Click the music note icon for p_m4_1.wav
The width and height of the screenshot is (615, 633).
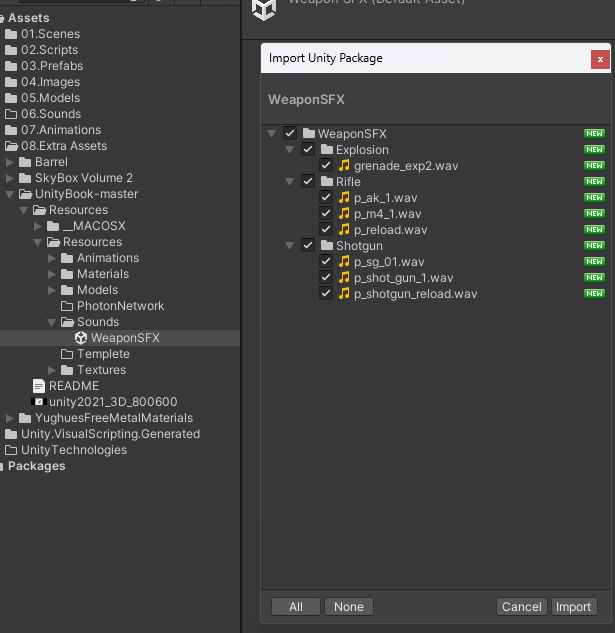coord(344,214)
